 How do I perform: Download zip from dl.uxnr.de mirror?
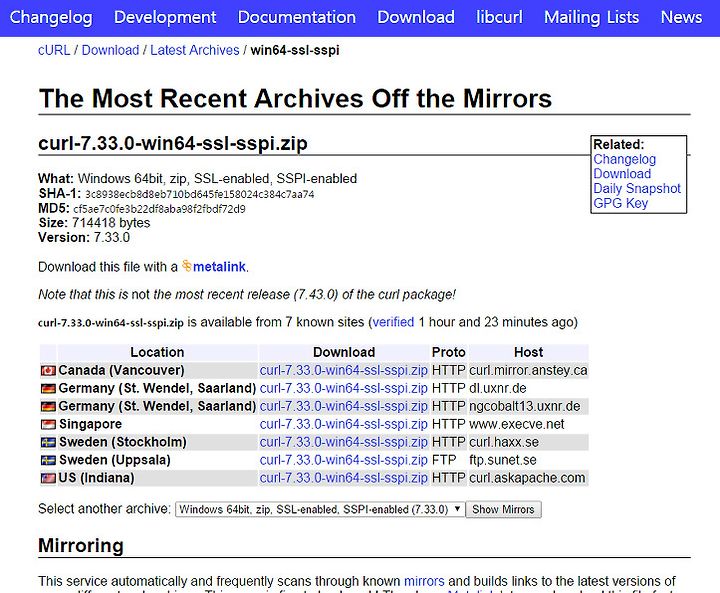click(x=343, y=389)
